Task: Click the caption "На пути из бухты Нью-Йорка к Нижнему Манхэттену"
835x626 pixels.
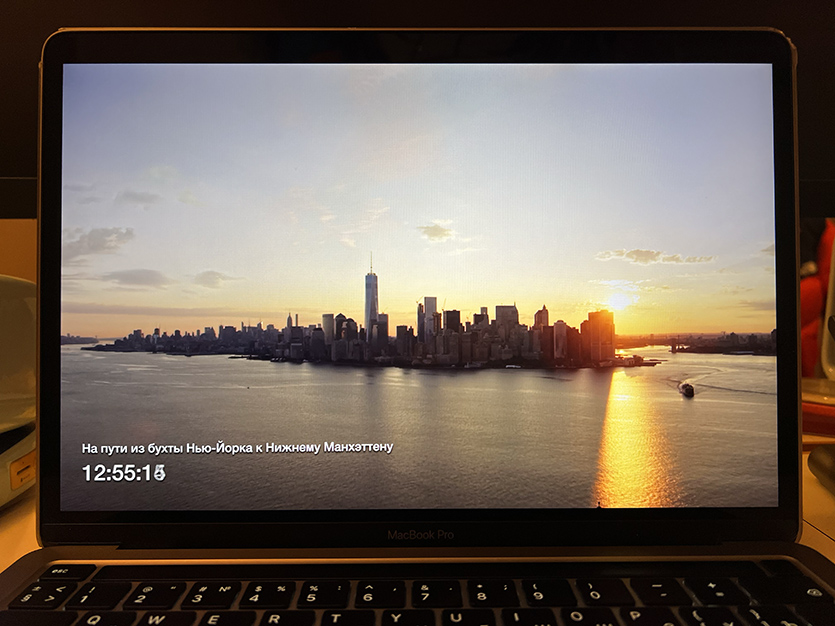Action: point(238,448)
